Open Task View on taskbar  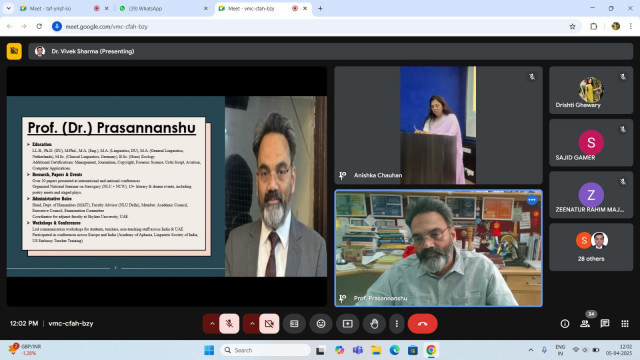pos(320,350)
